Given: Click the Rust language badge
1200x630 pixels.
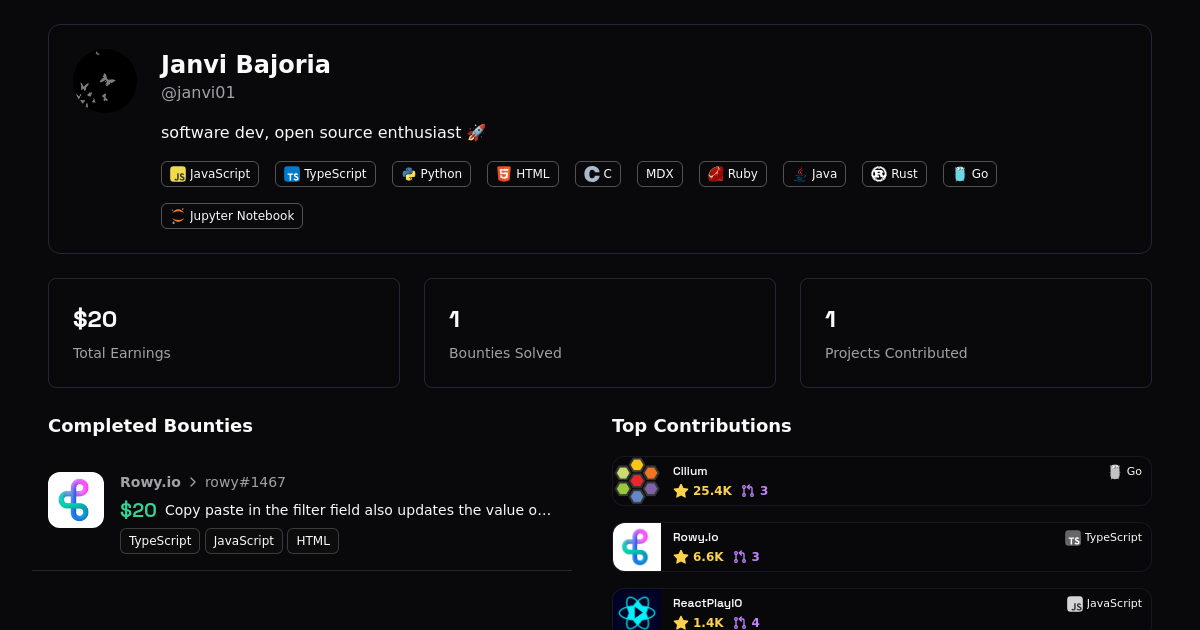Looking at the screenshot, I should tap(894, 174).
